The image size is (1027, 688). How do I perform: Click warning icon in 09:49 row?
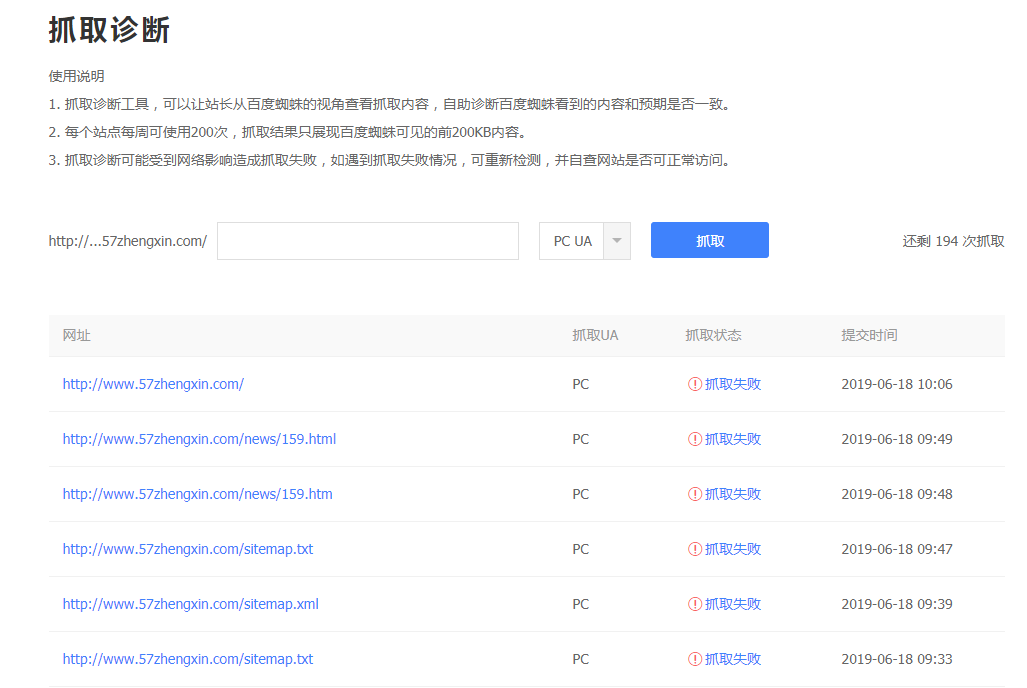694,439
